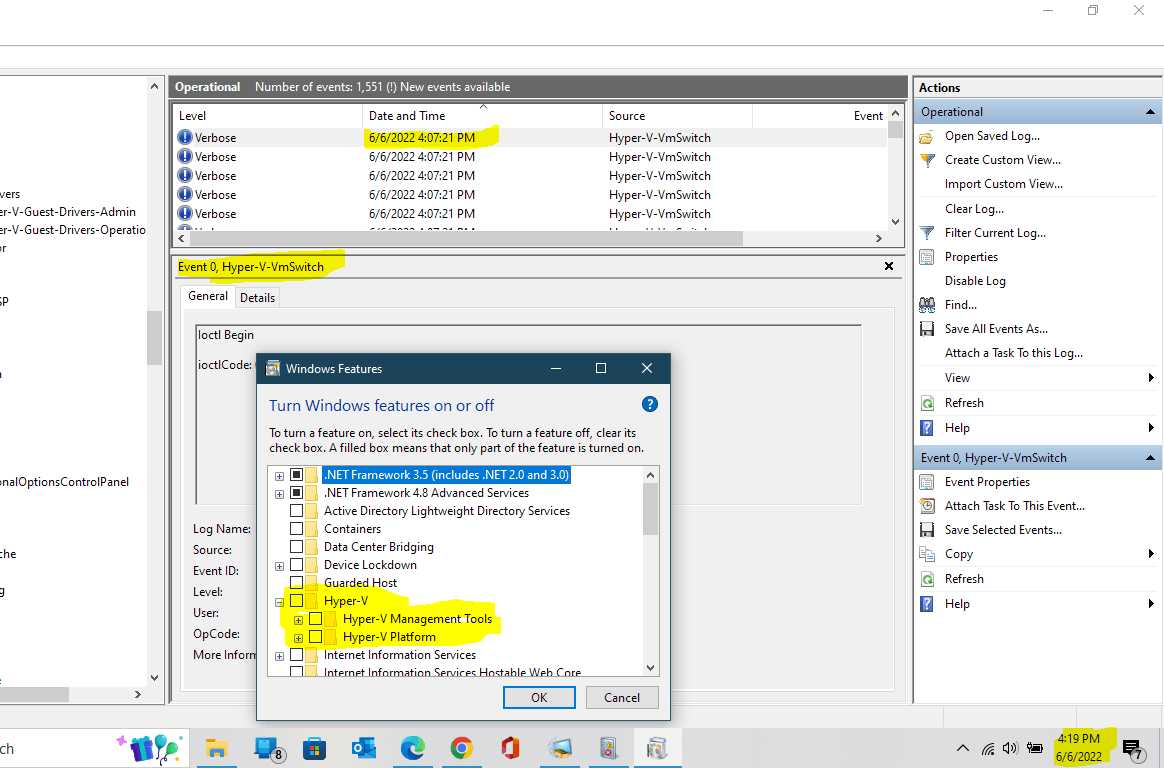Switch to the General tab
The height and width of the screenshot is (768, 1164).
(208, 296)
